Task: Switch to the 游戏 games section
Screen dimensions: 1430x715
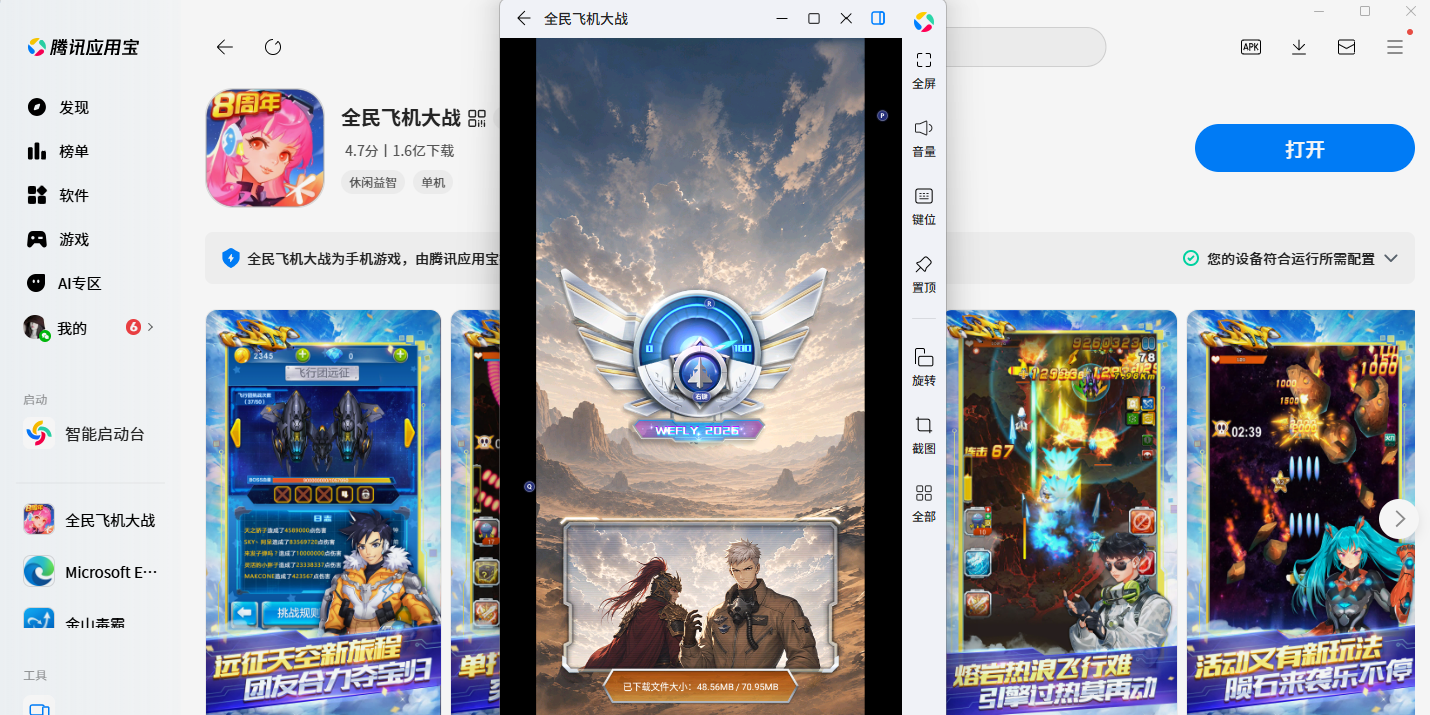Action: coord(59,239)
